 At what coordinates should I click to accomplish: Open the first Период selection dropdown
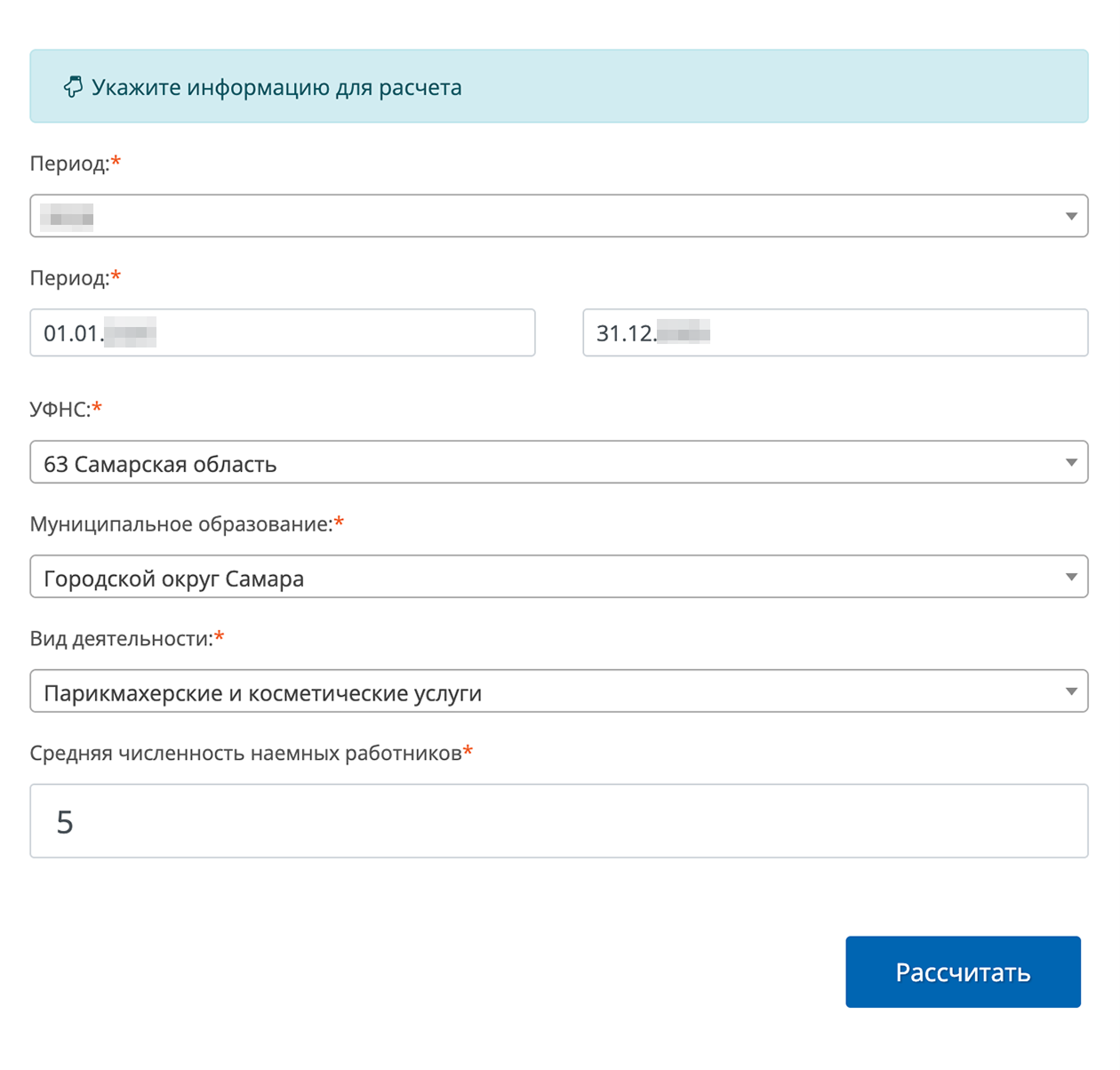click(560, 215)
